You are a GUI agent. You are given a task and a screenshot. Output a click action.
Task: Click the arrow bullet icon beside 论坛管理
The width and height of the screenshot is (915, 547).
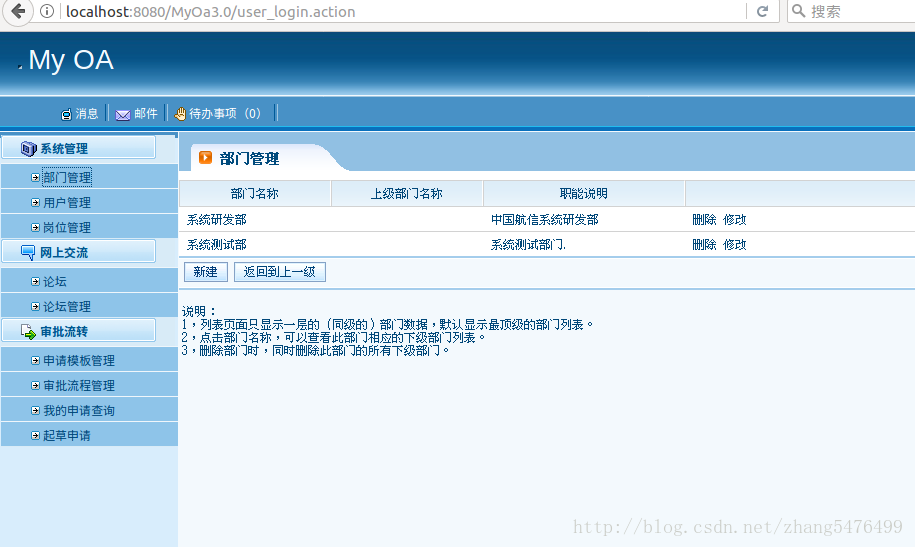tap(35, 306)
